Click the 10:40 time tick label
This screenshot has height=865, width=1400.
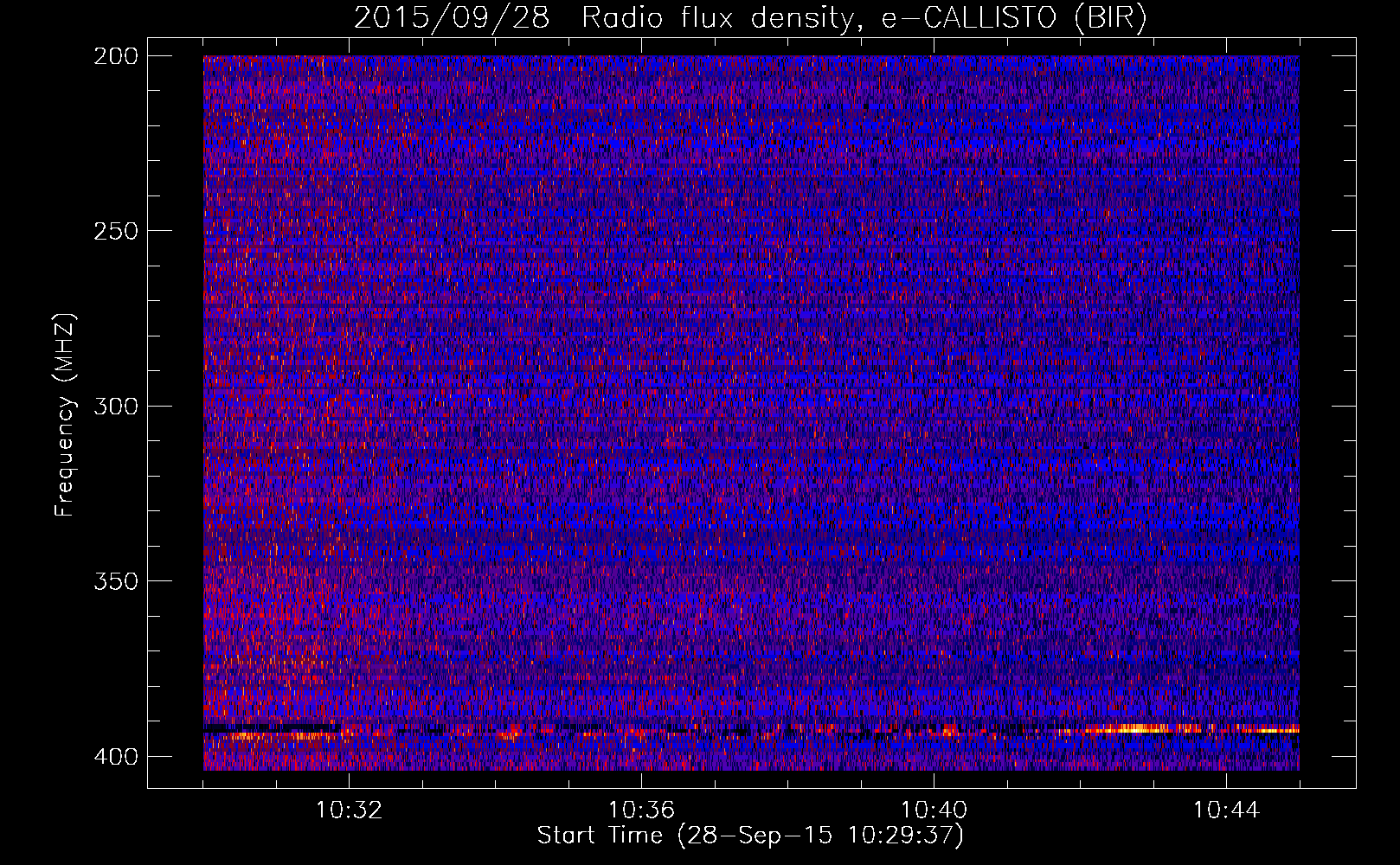tap(934, 811)
